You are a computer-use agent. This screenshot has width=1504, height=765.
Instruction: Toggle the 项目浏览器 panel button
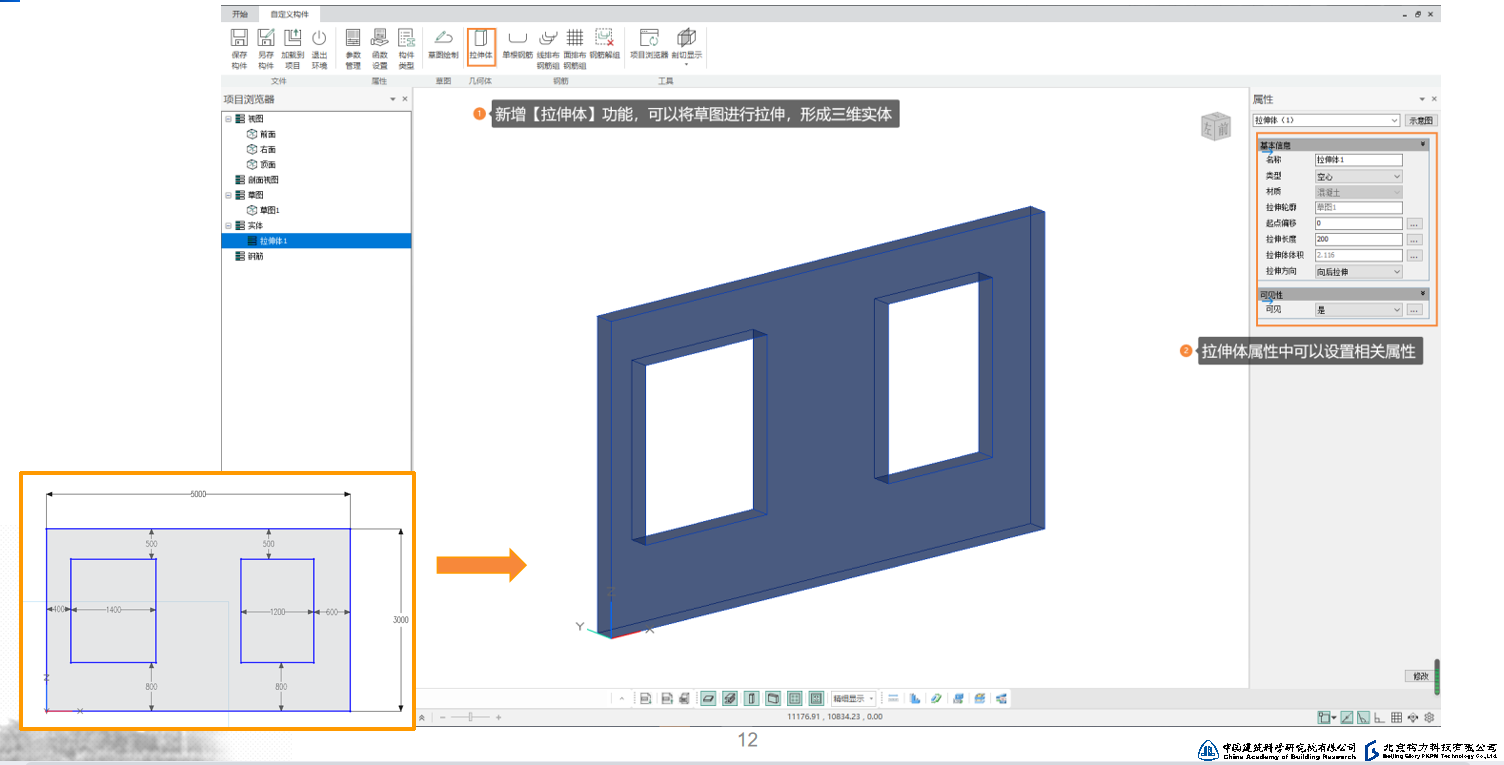650,45
